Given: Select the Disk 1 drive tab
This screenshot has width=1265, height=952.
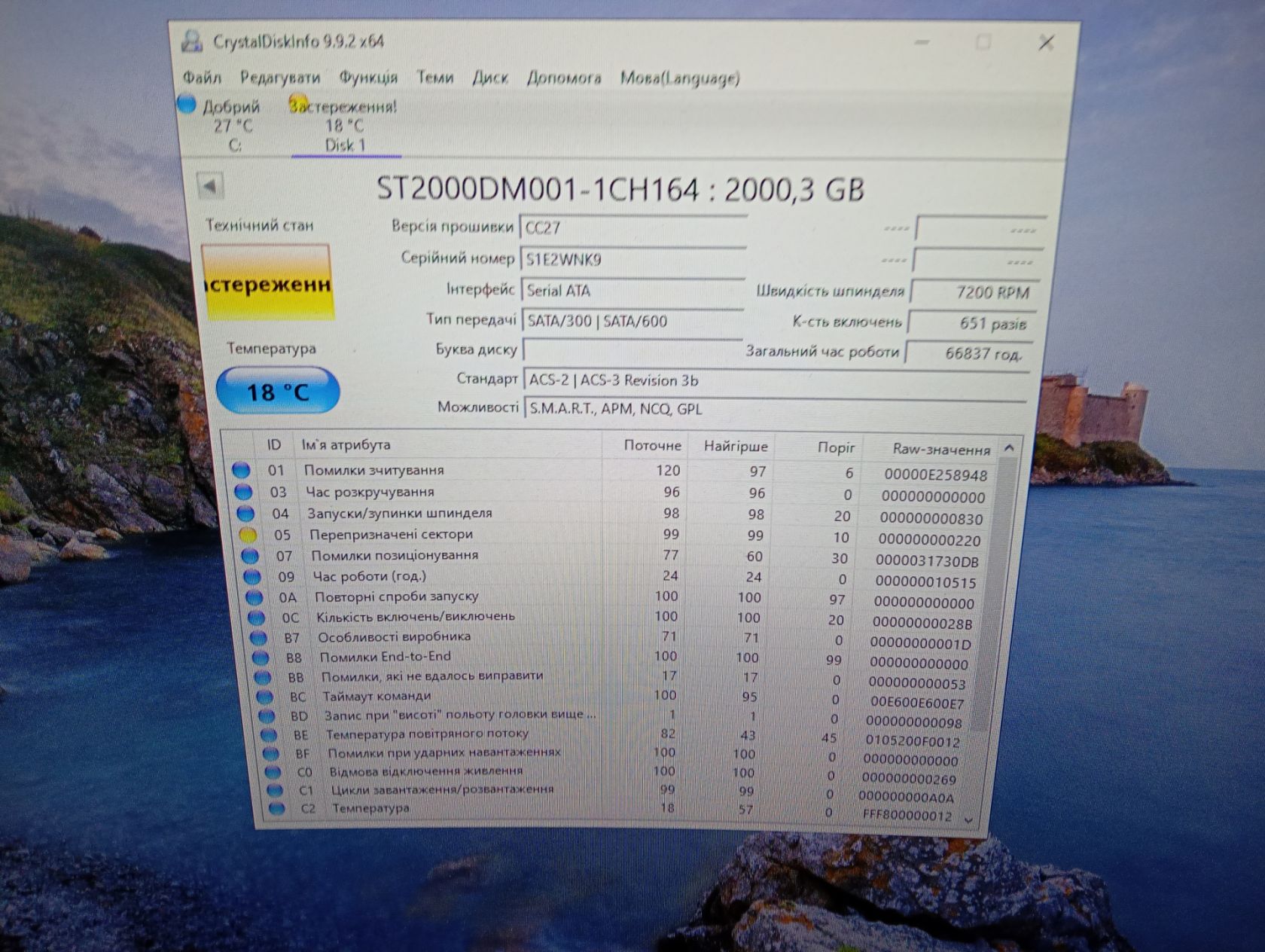Looking at the screenshot, I should tap(344, 125).
